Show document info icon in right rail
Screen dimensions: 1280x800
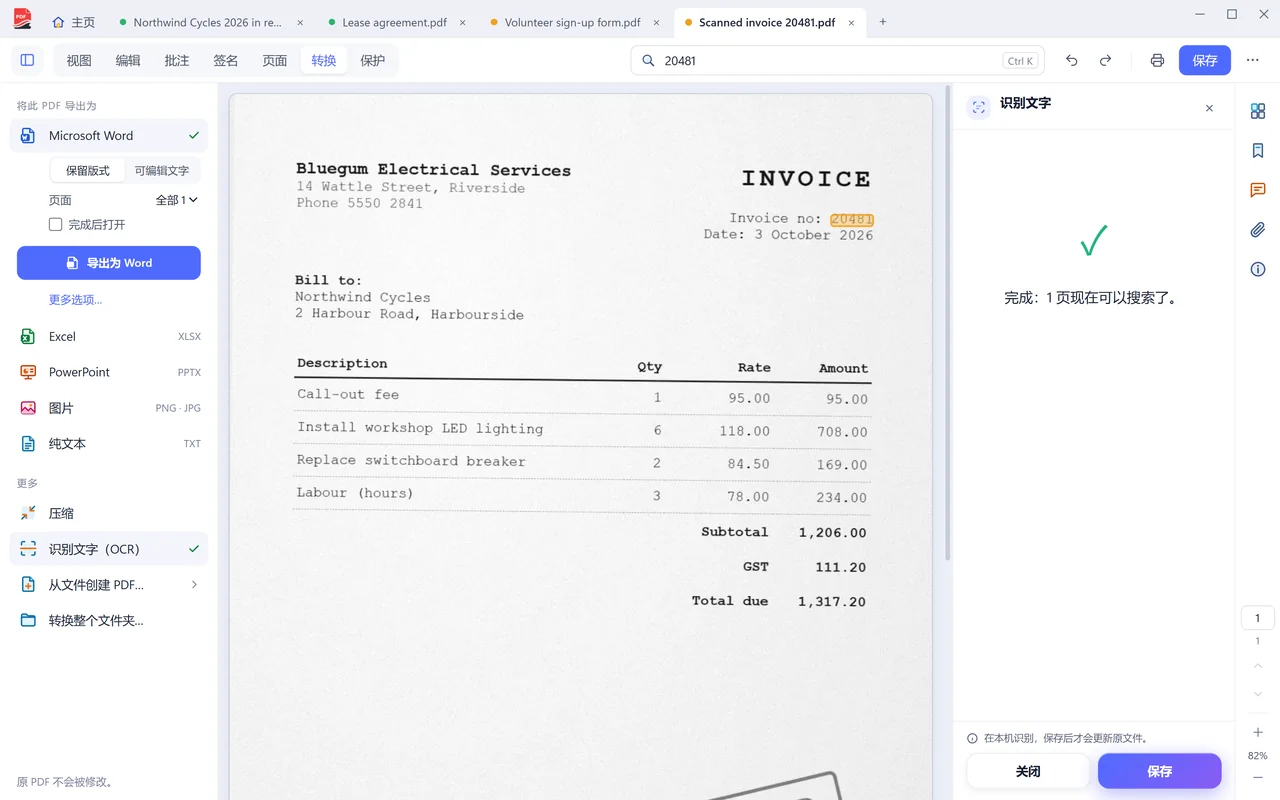coord(1258,269)
